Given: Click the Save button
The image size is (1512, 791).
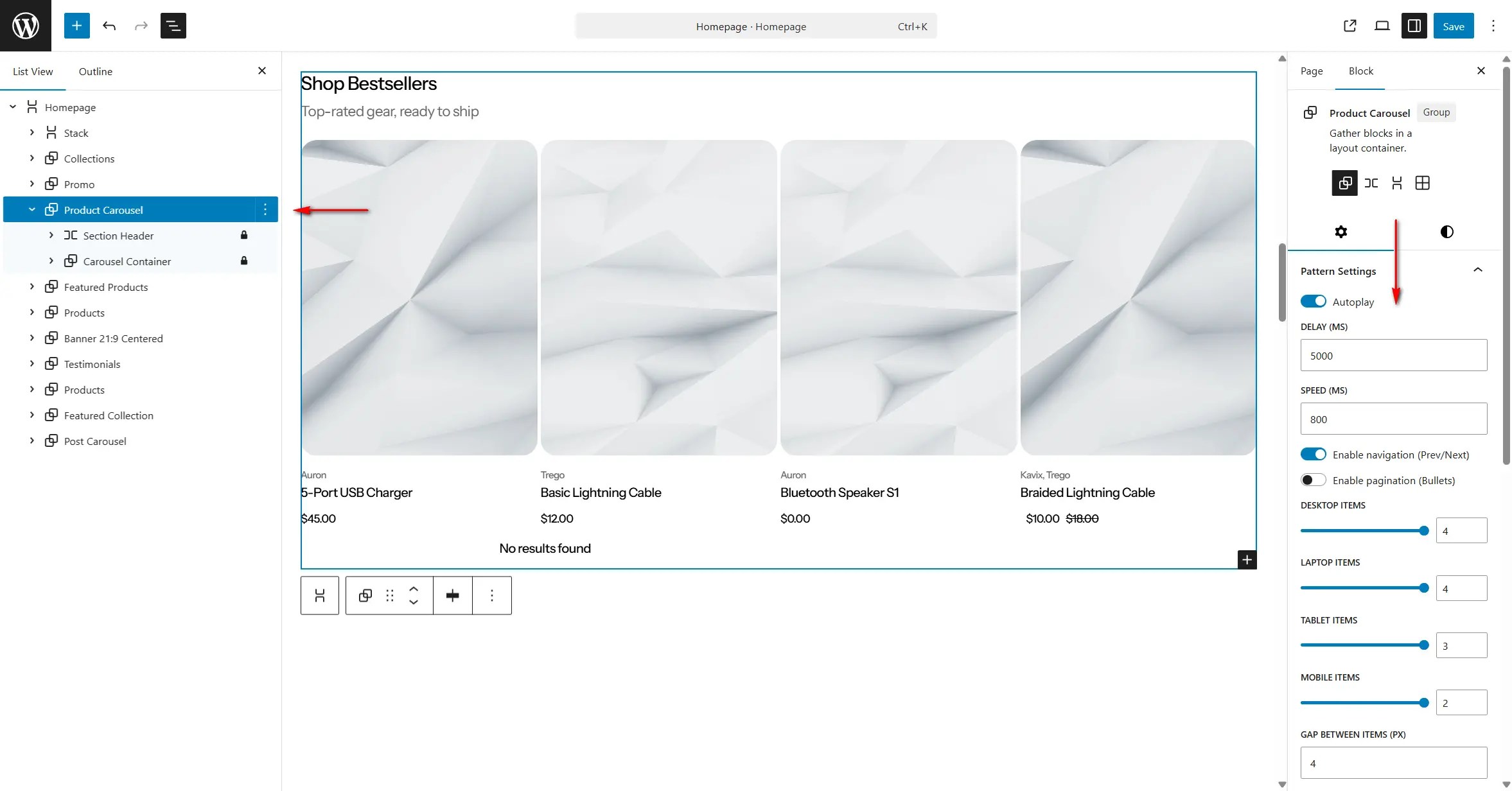Looking at the screenshot, I should [1453, 26].
